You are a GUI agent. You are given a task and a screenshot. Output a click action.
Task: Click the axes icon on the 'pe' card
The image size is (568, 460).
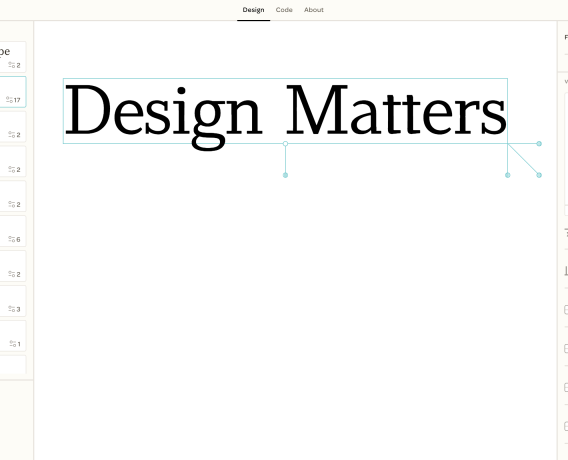pos(12,65)
